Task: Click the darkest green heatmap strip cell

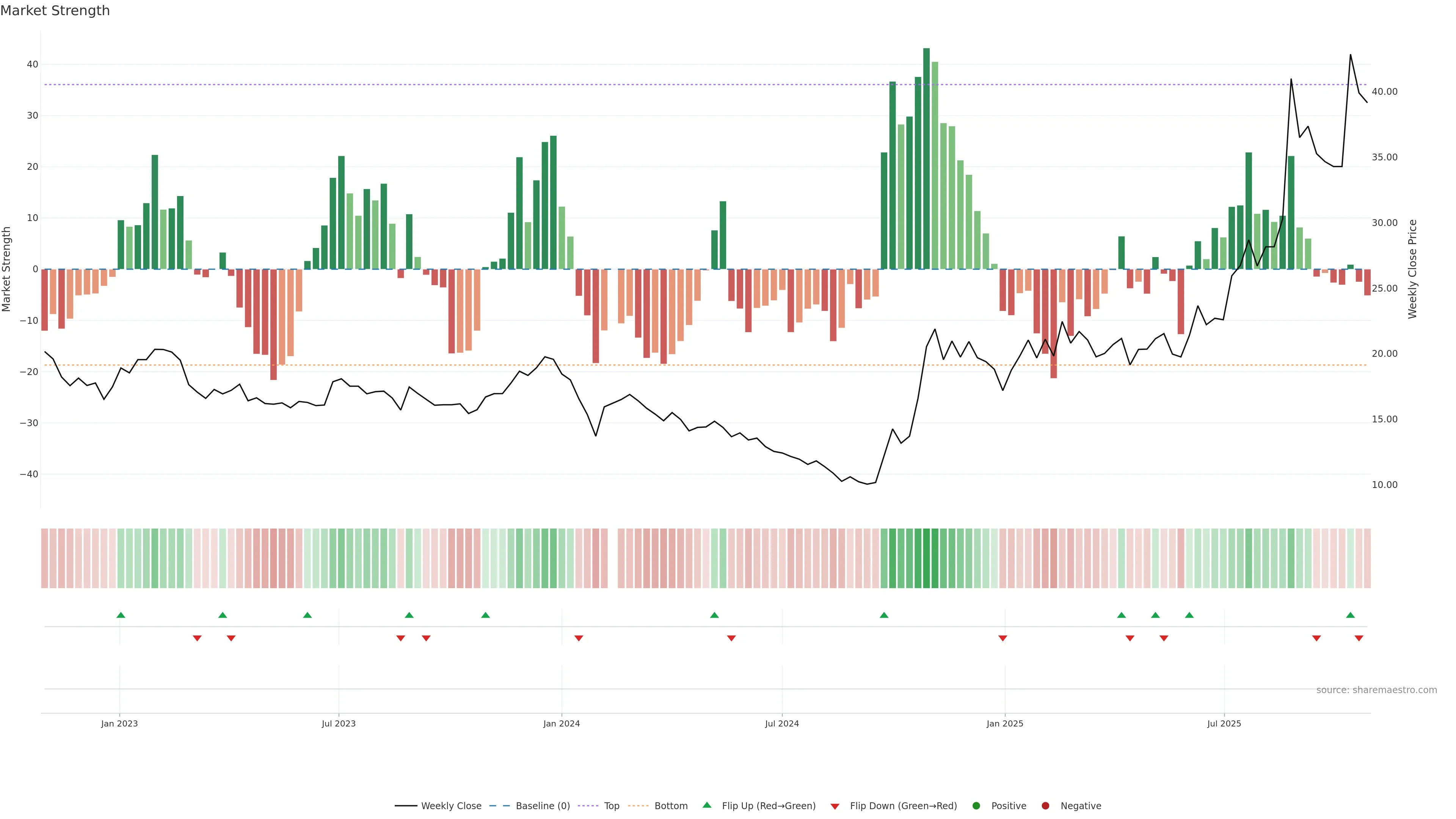Action: tap(926, 559)
